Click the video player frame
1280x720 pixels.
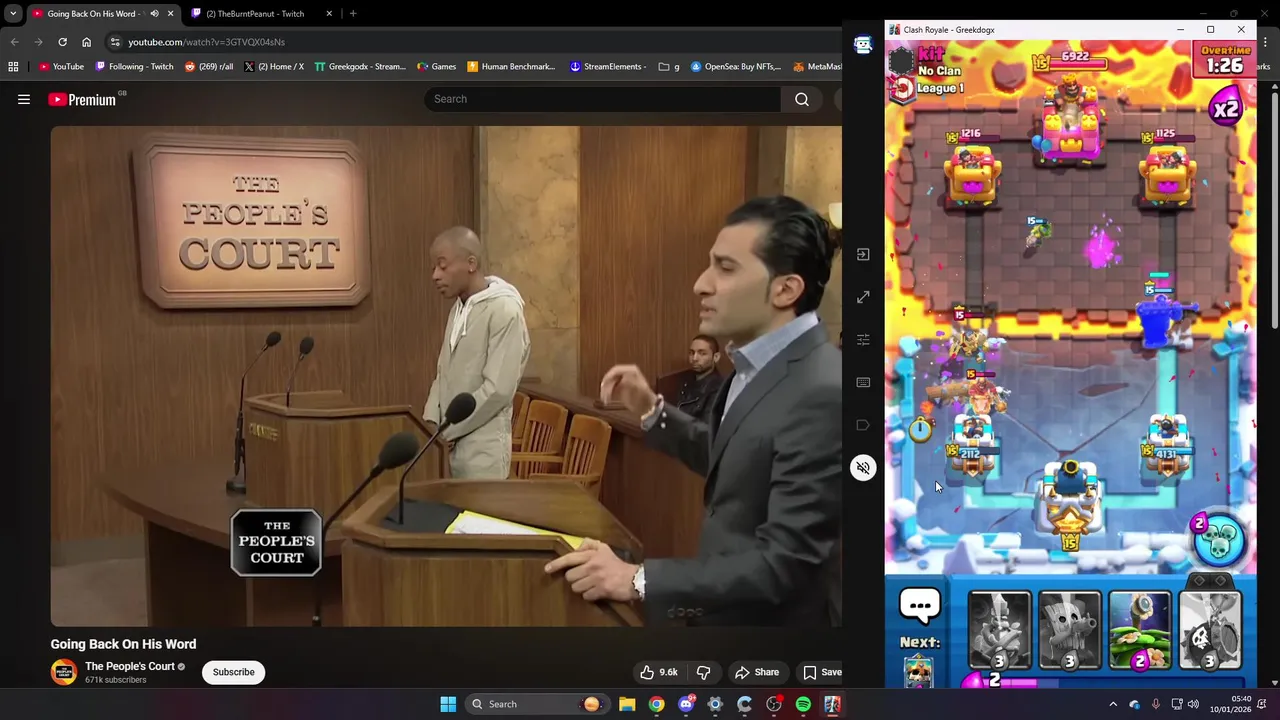click(446, 376)
